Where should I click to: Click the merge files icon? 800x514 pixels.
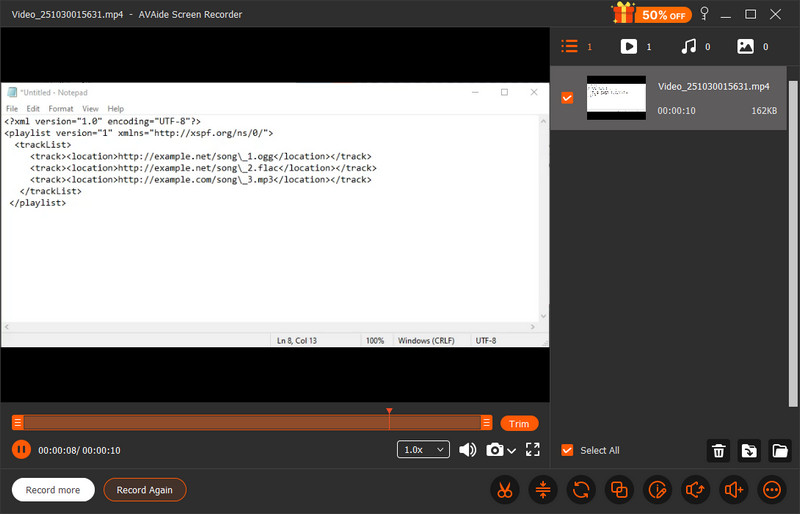[x=619, y=490]
